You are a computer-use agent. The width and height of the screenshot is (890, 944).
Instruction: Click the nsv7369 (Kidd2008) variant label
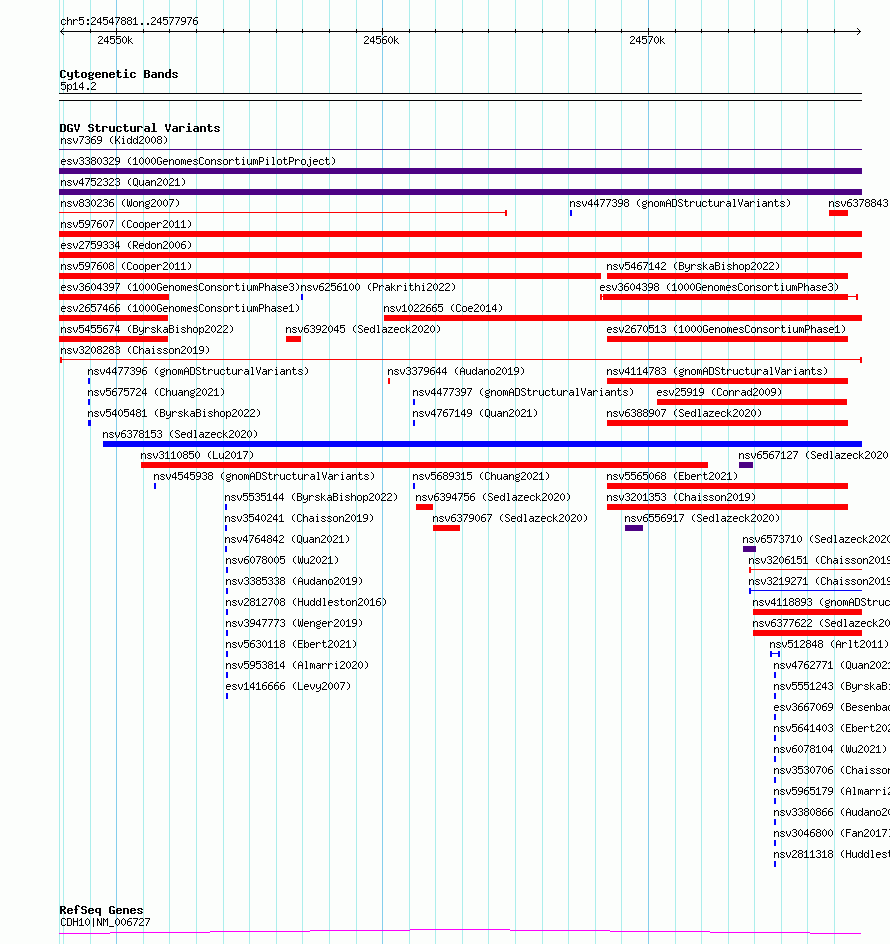pos(114,140)
